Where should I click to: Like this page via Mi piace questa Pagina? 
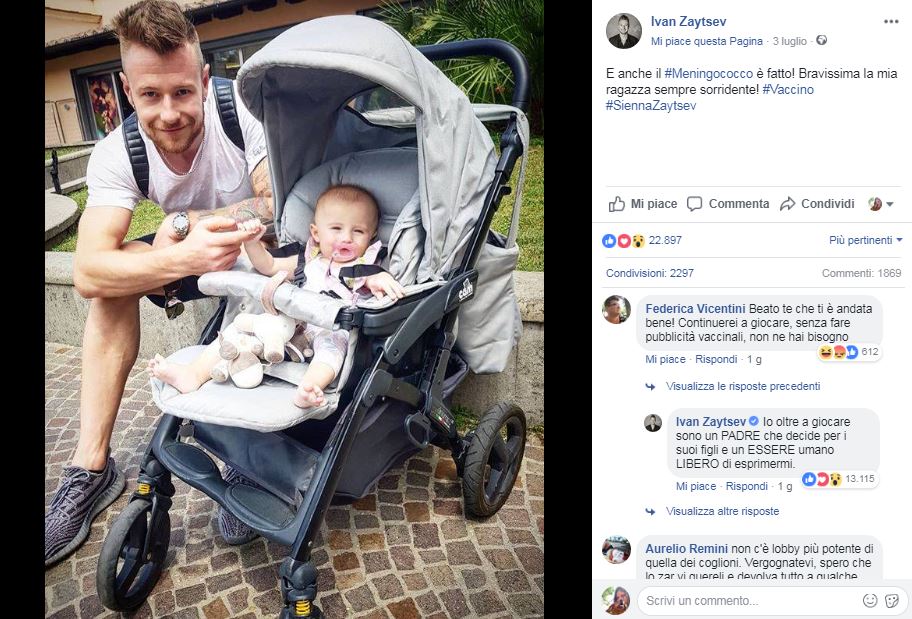(706, 41)
